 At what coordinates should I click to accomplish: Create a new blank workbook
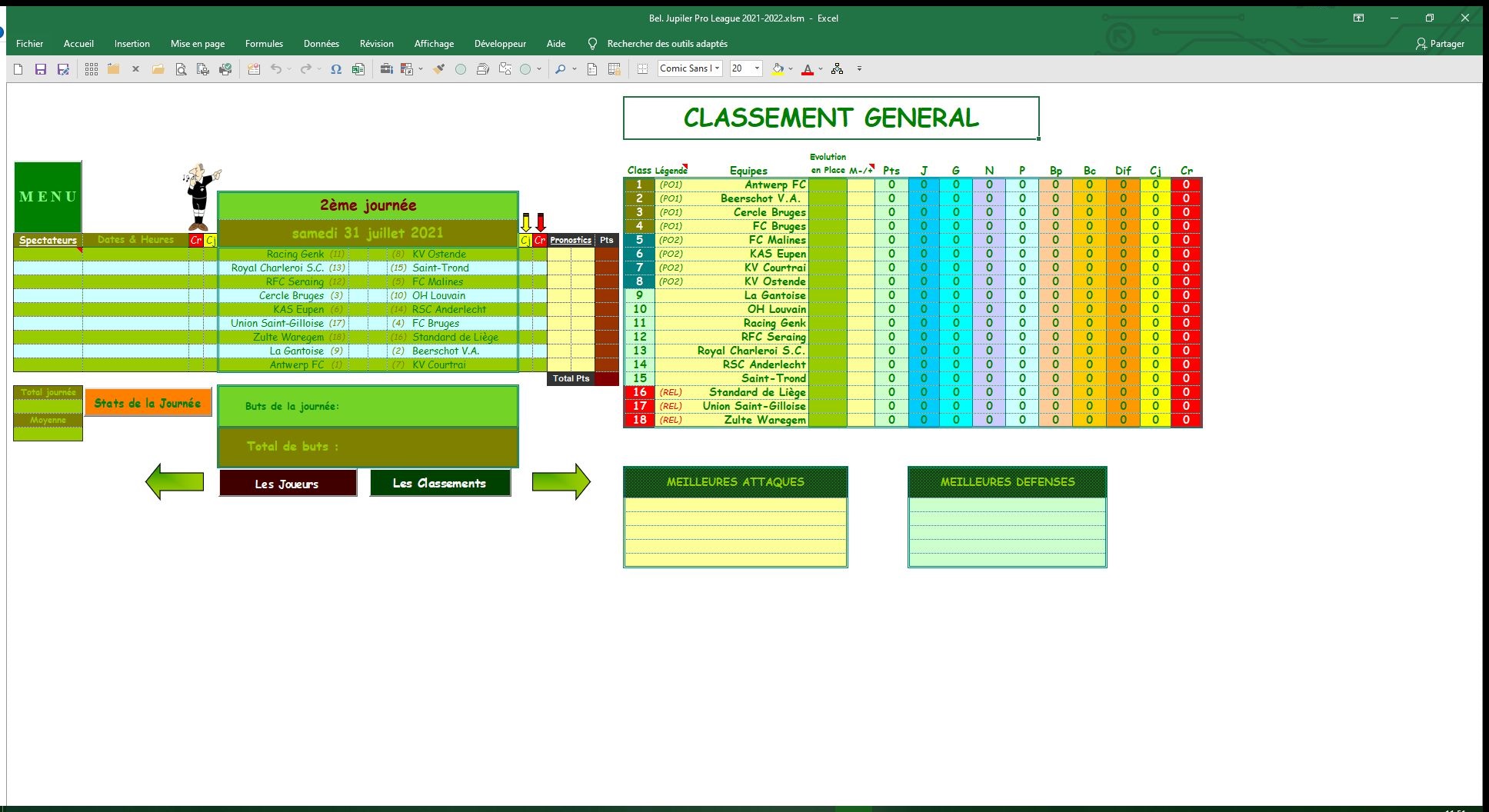(18, 69)
